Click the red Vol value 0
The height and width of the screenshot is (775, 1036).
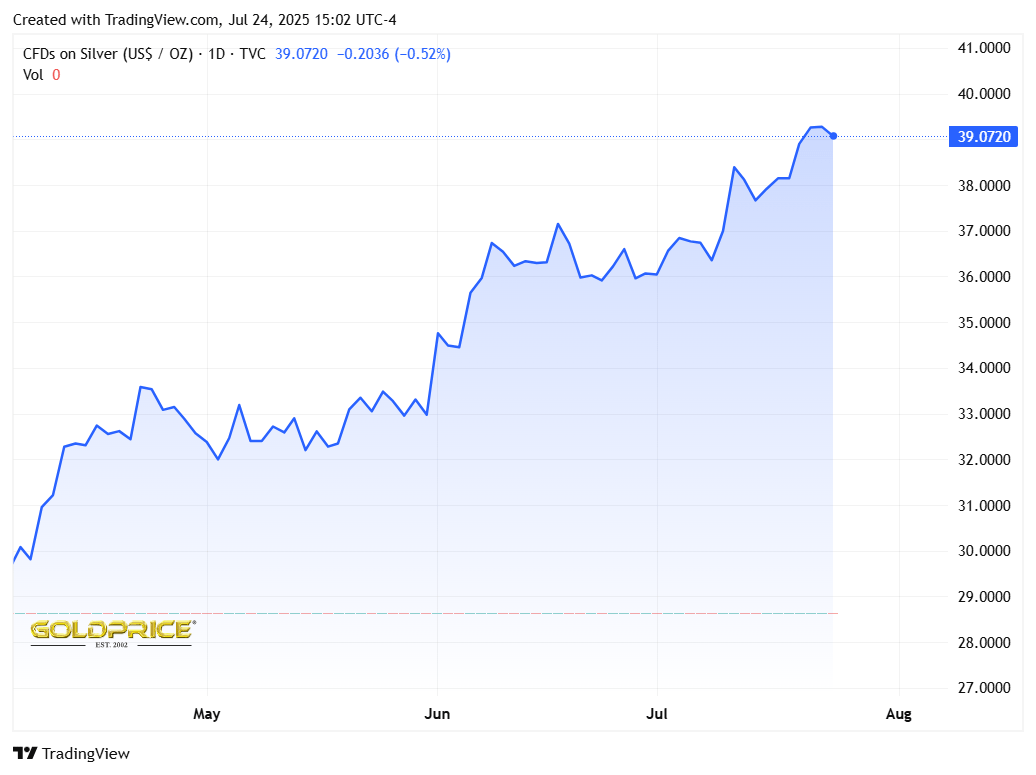56,74
